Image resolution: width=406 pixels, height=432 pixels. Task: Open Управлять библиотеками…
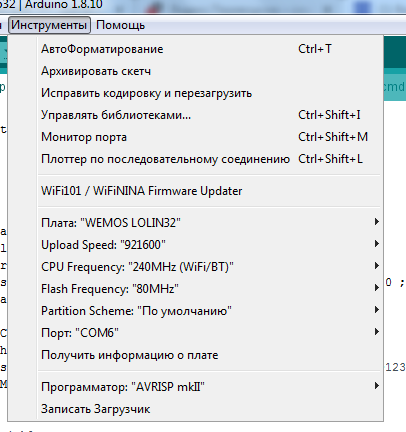210,115
